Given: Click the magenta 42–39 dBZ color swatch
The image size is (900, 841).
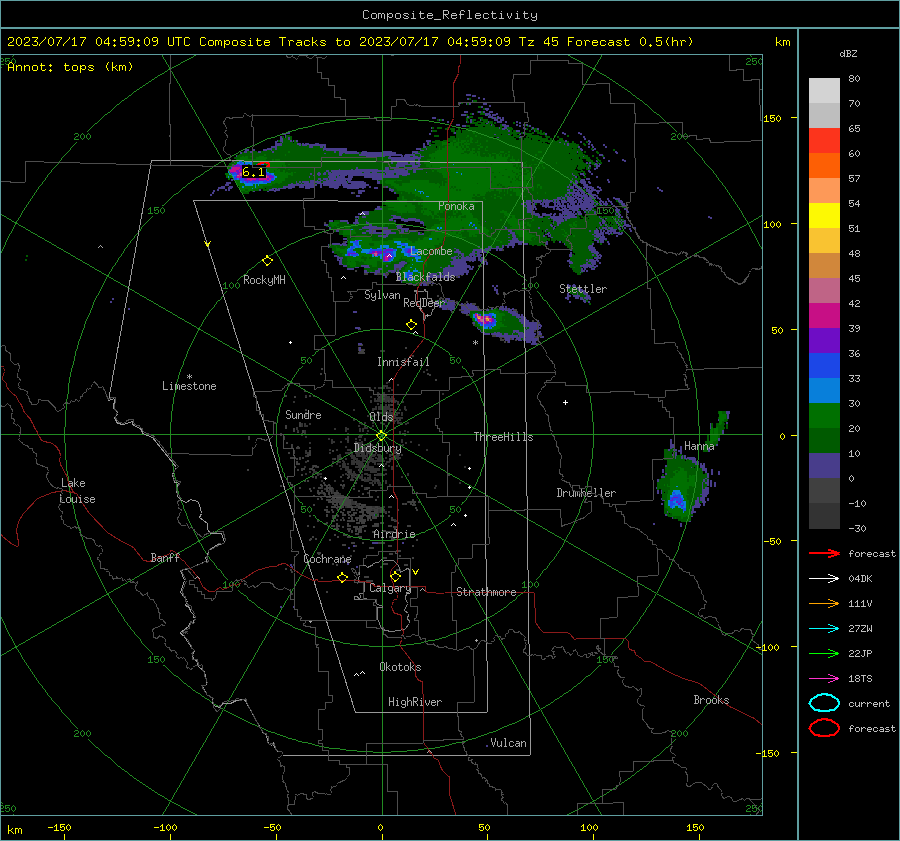Looking at the screenshot, I should 824,316.
